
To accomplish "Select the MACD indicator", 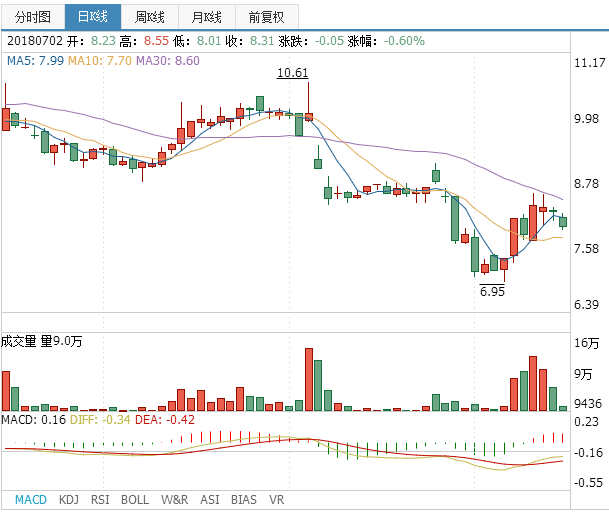I will [31, 500].
